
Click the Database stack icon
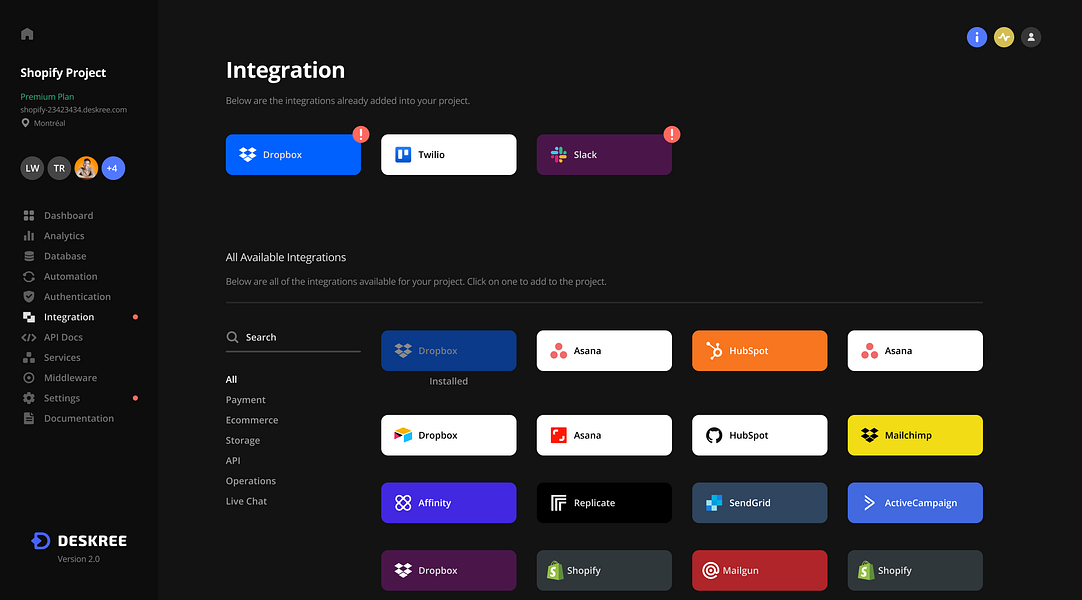[28, 256]
